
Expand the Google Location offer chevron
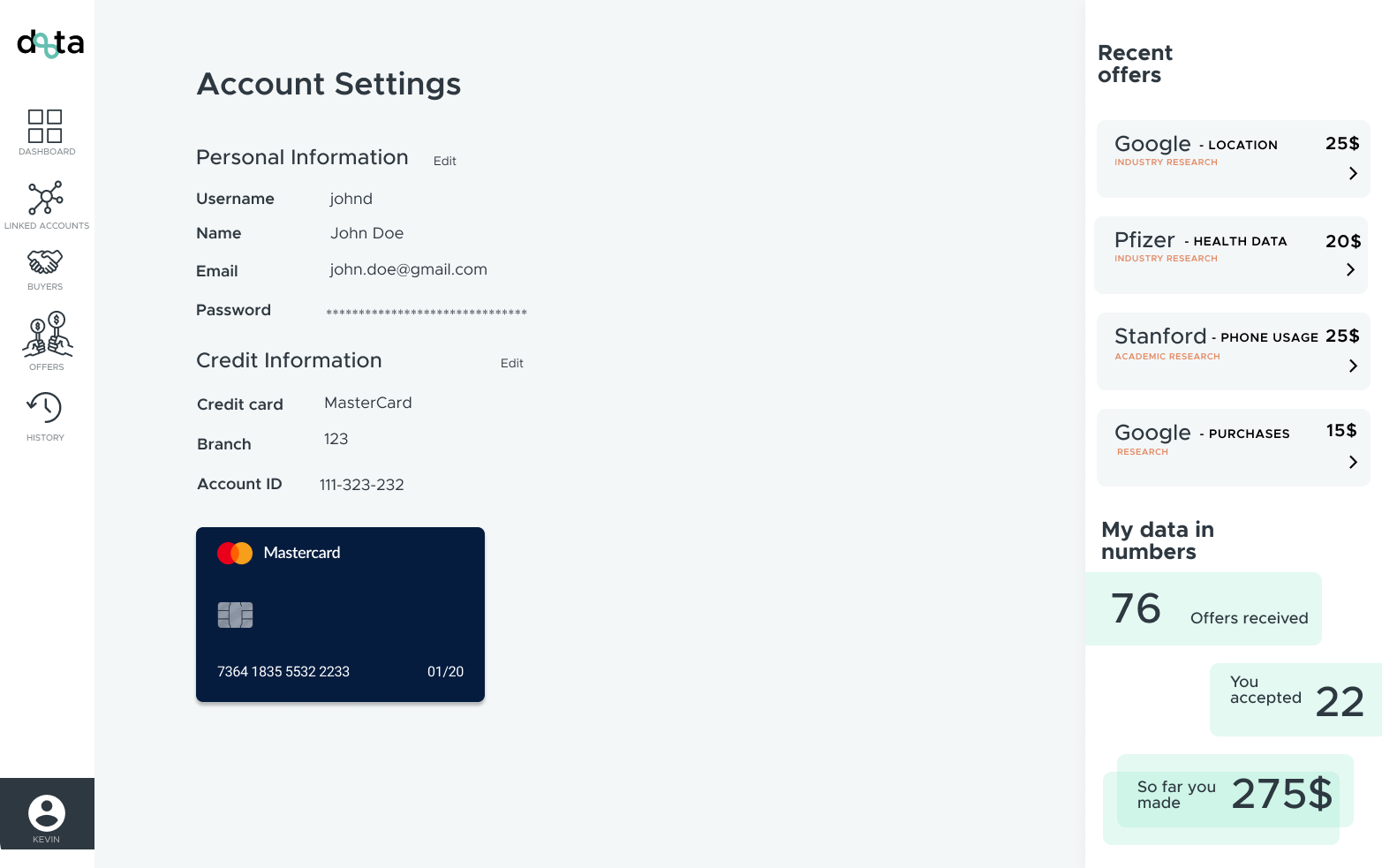1353,174
